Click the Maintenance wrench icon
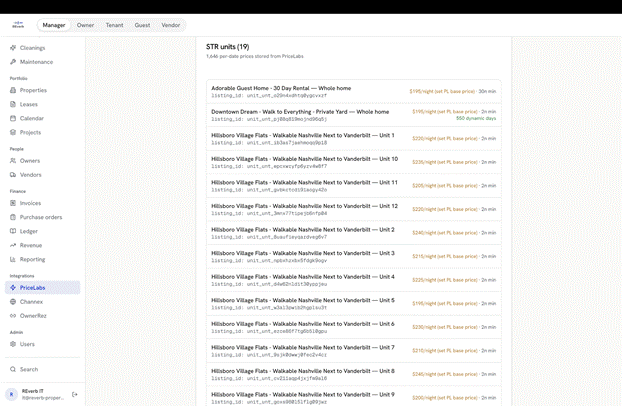 click(x=13, y=62)
